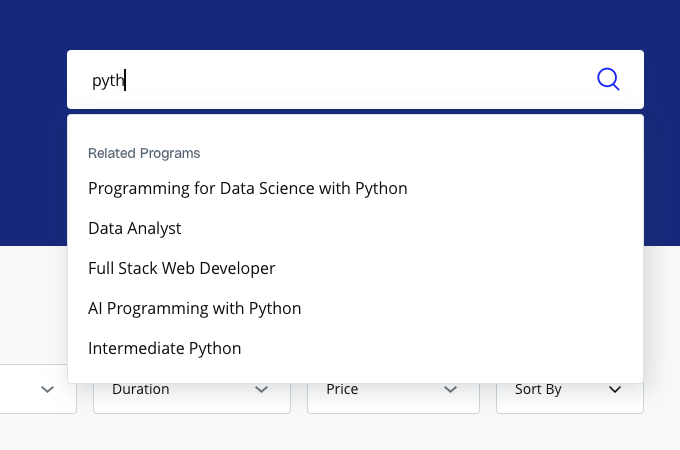Click the typed text "pyth" in search bar

click(x=107, y=81)
